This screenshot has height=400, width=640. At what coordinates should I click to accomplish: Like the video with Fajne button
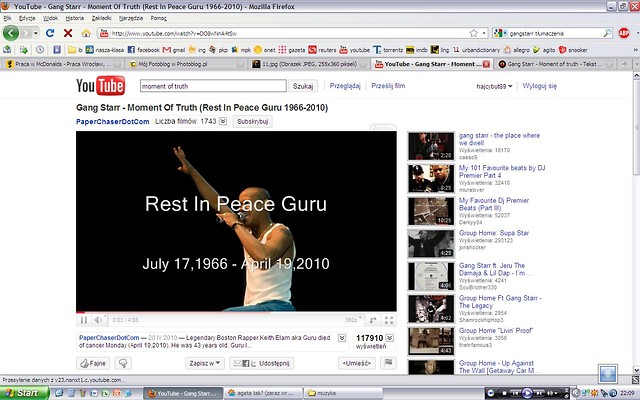point(93,363)
